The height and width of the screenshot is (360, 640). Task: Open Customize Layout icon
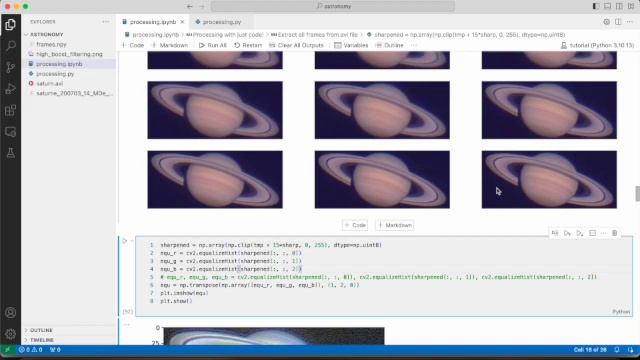click(631, 6)
